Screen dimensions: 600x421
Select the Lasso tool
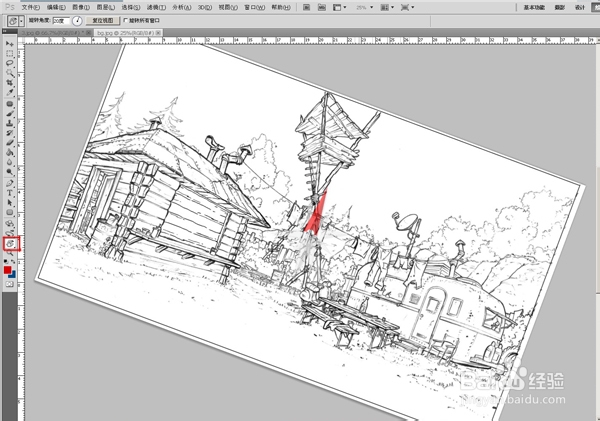click(x=10, y=63)
